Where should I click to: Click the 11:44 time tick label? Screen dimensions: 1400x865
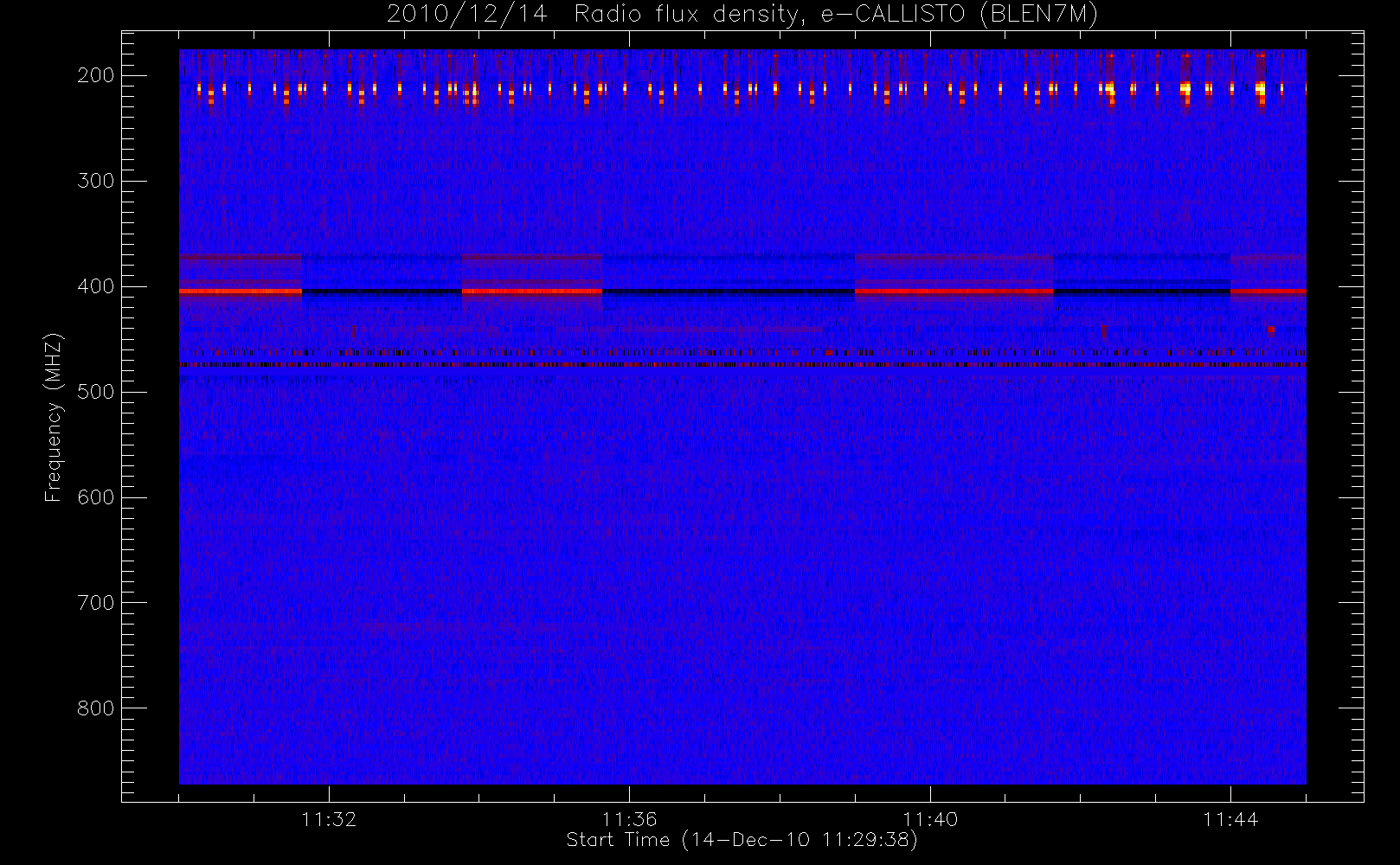[x=1230, y=819]
